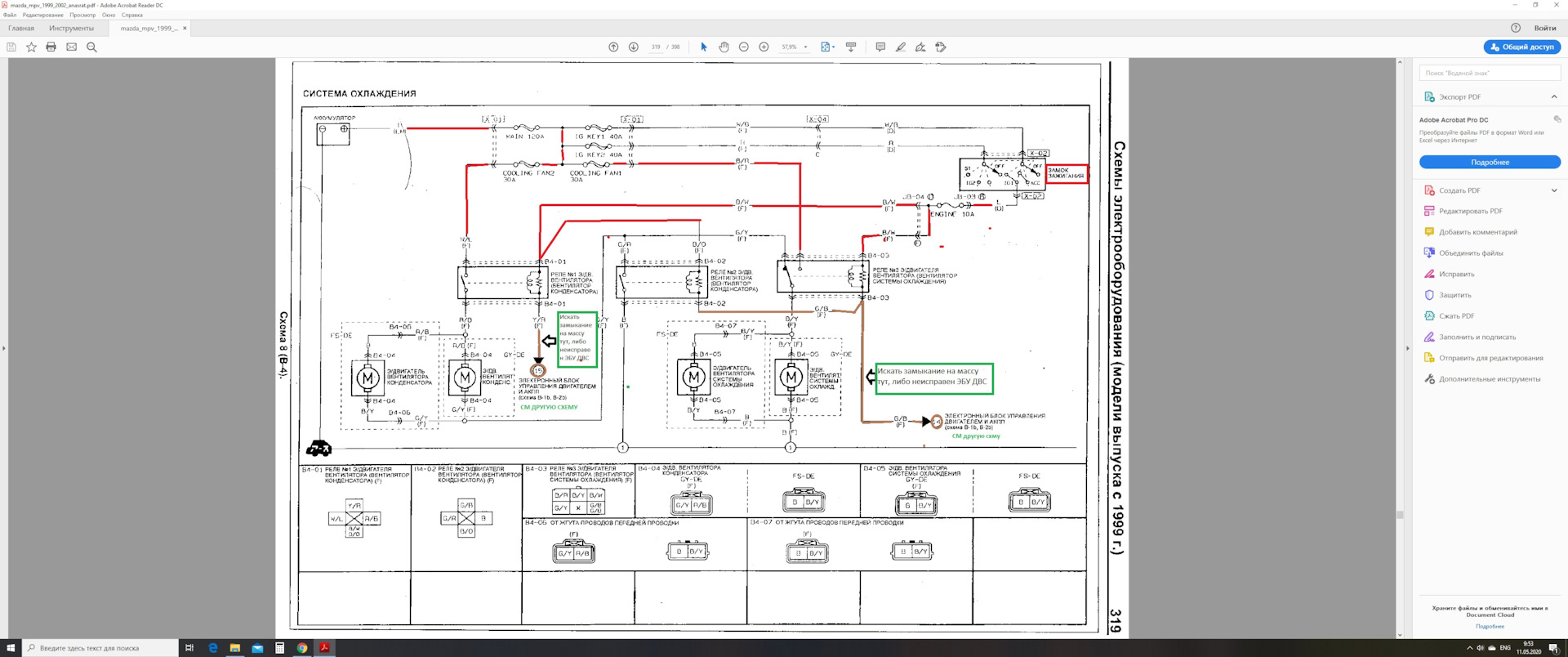Open Calculator from the taskbar
The width and height of the screenshot is (1568, 657).
tap(279, 648)
